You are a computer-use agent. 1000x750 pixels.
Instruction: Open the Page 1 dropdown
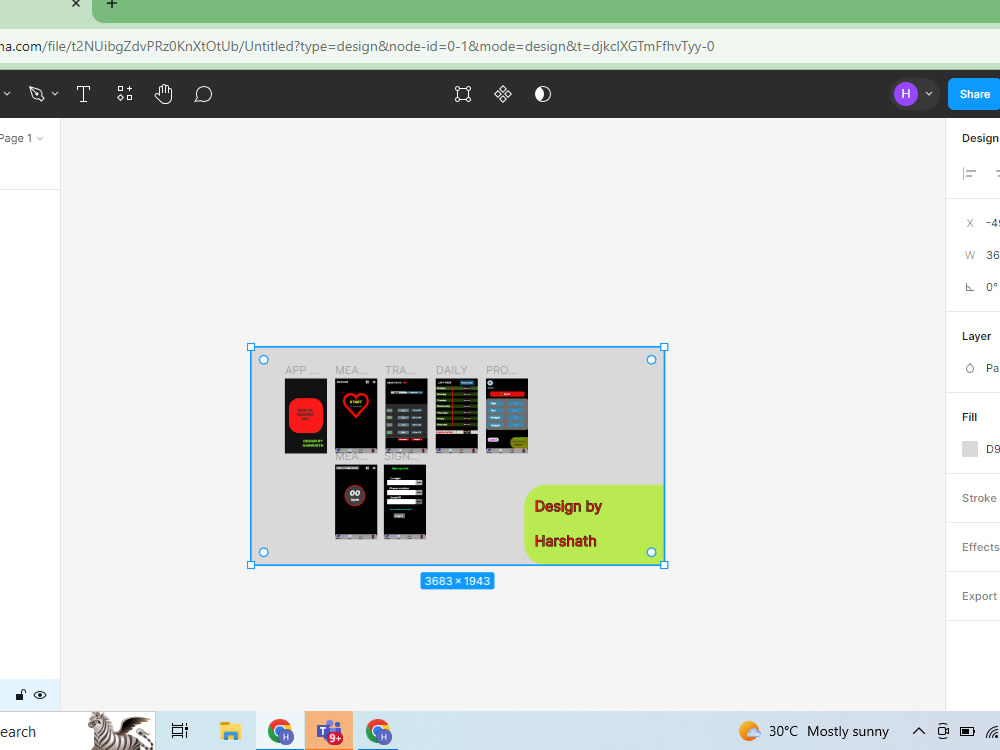pyautogui.click(x=22, y=138)
